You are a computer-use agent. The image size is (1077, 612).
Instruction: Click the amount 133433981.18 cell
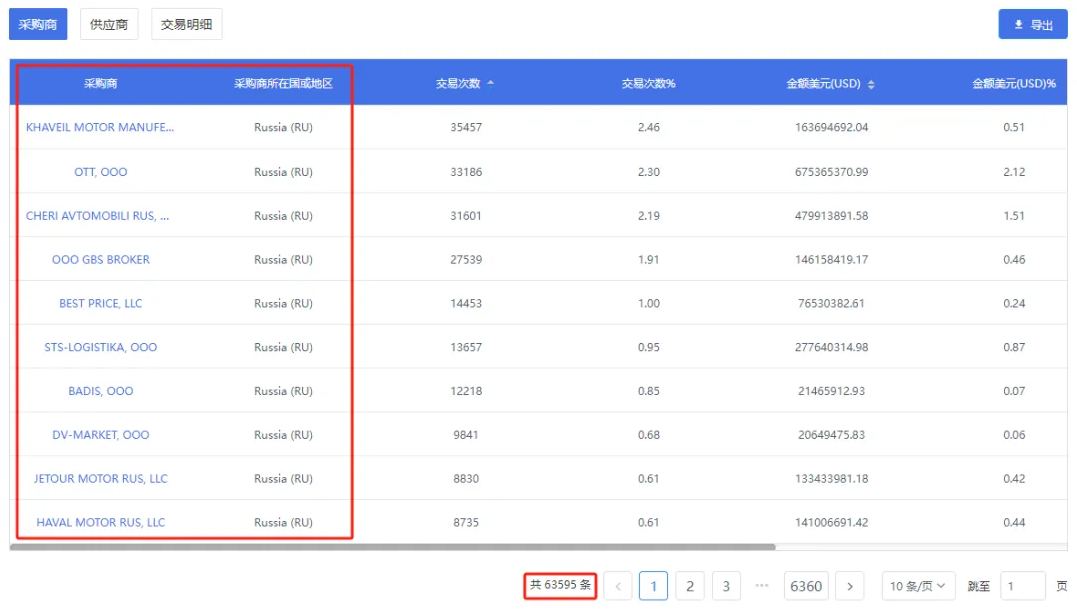[x=831, y=479]
